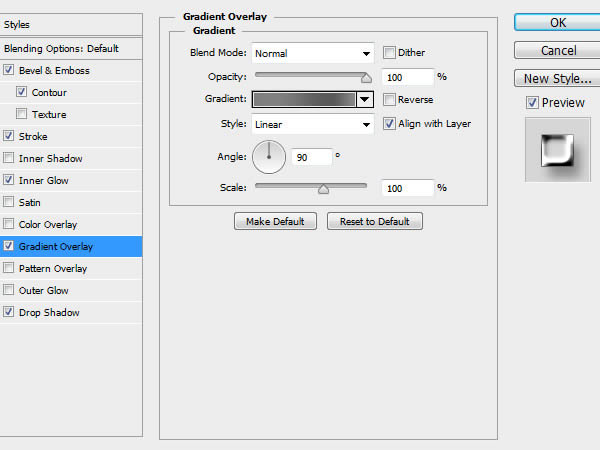Select the Texture label
The image size is (600, 450).
[49, 114]
